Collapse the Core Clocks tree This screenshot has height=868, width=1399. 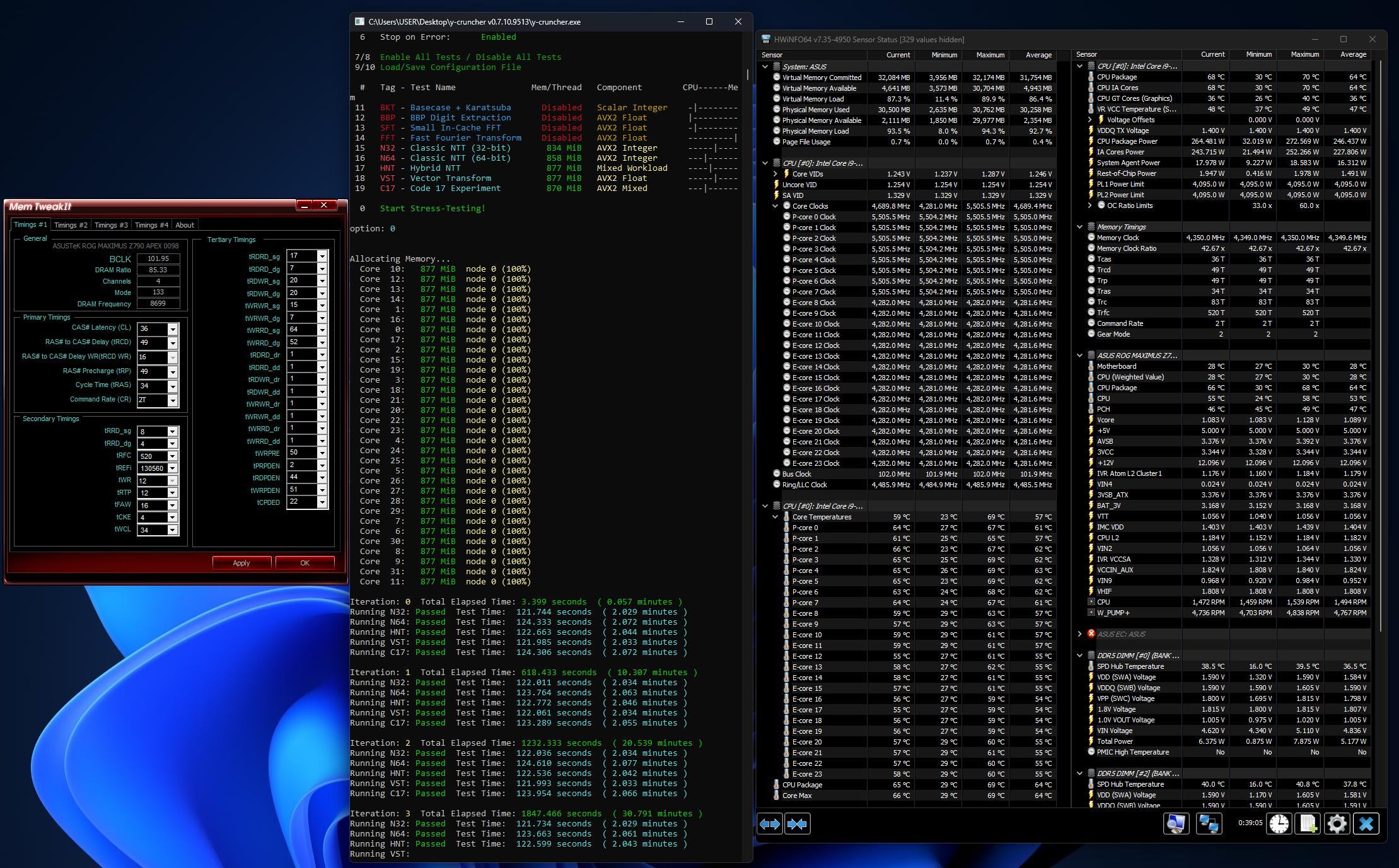775,206
